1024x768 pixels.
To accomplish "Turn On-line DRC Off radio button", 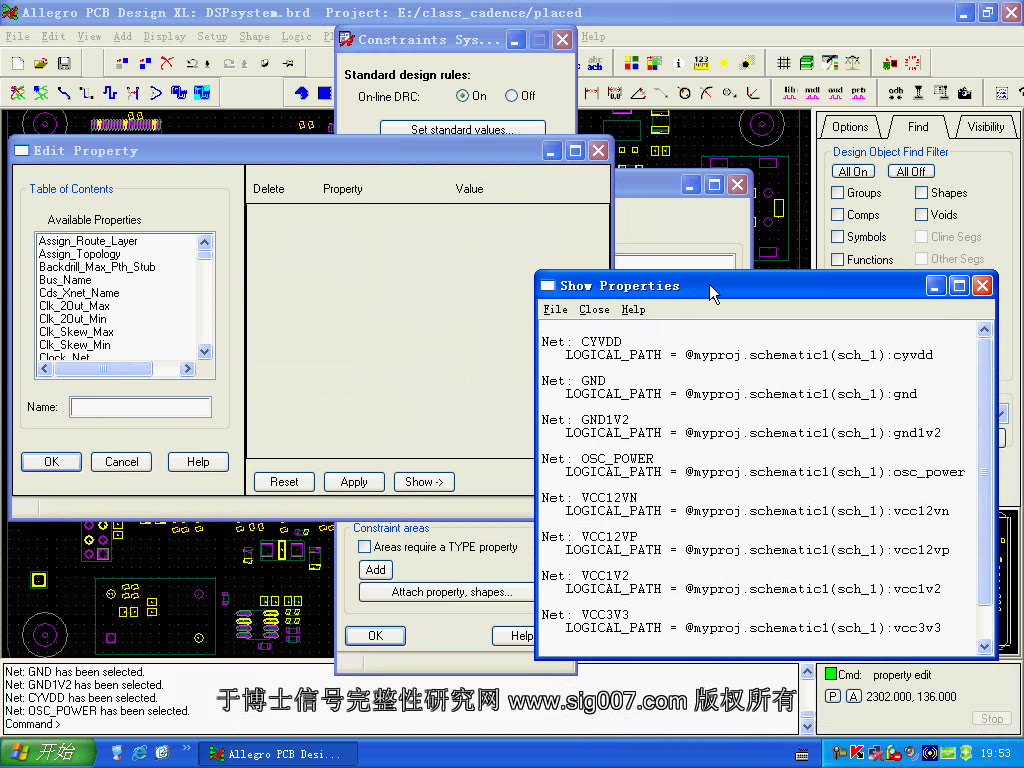I will coord(512,96).
